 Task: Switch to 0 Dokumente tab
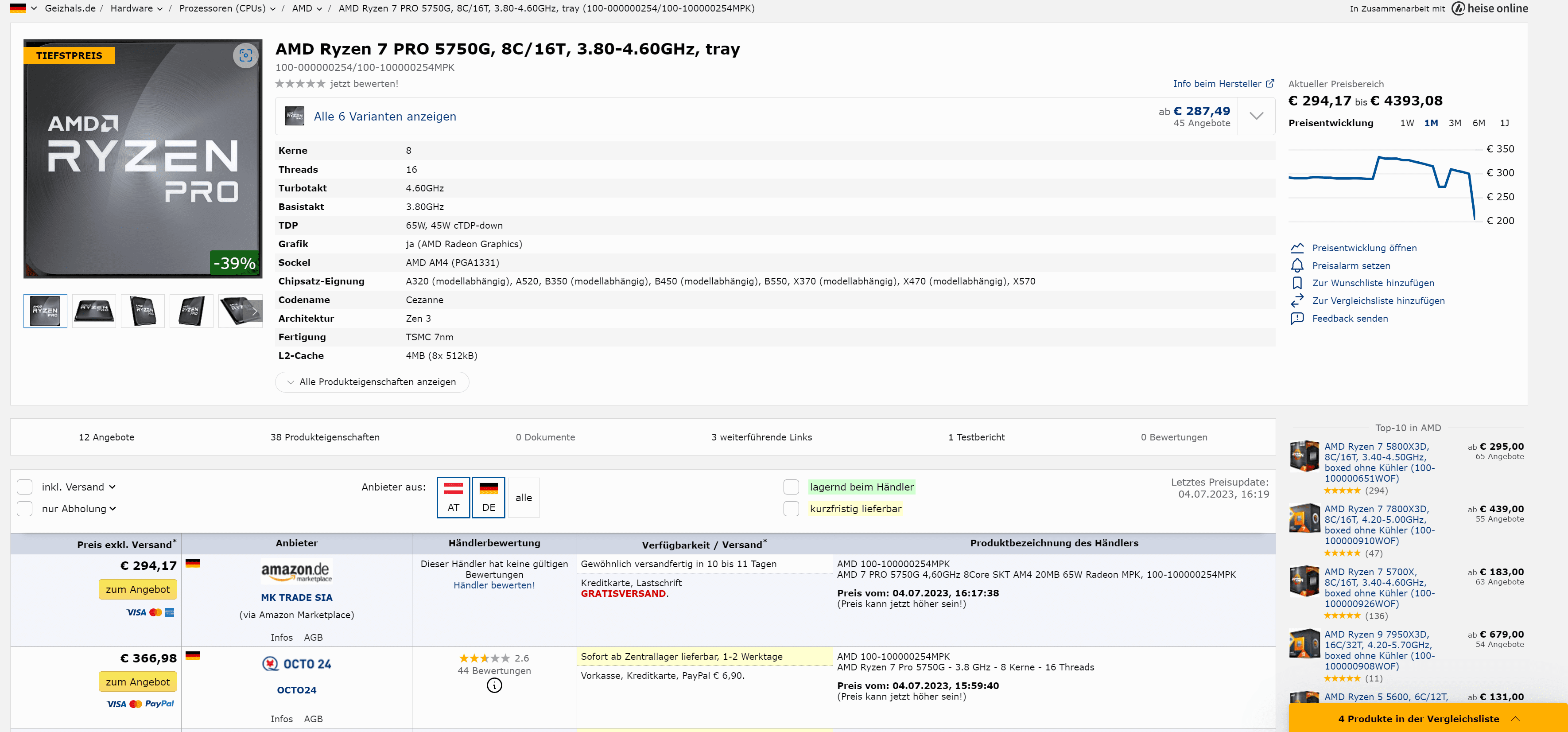[x=545, y=437]
